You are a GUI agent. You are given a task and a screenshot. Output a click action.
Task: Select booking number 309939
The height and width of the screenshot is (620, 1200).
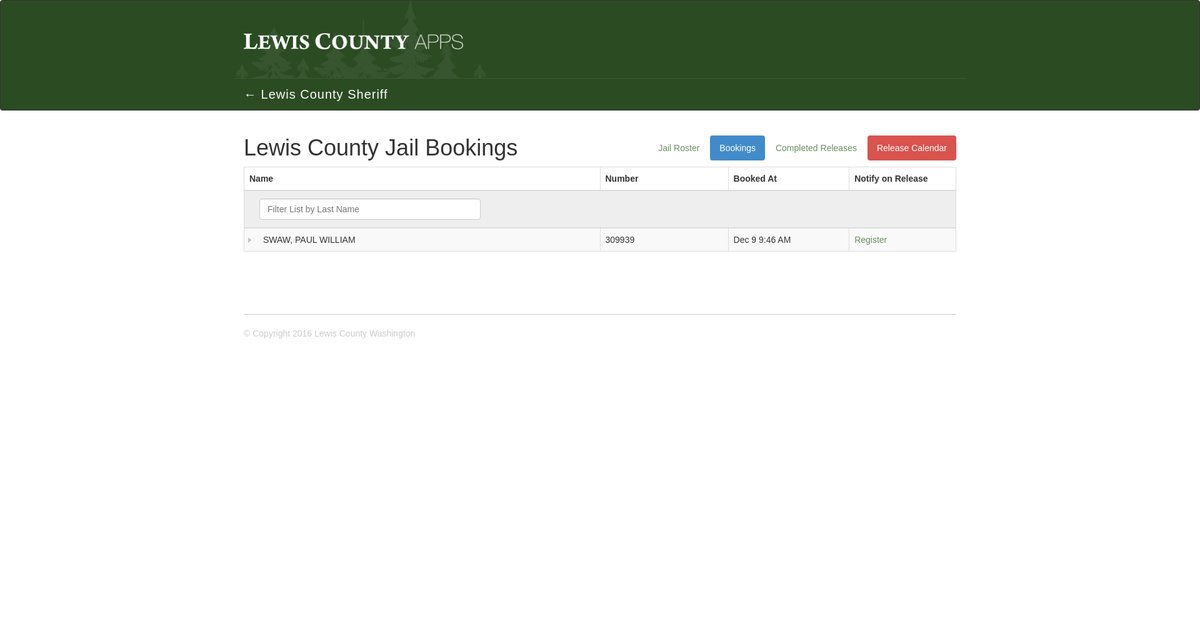click(x=620, y=240)
